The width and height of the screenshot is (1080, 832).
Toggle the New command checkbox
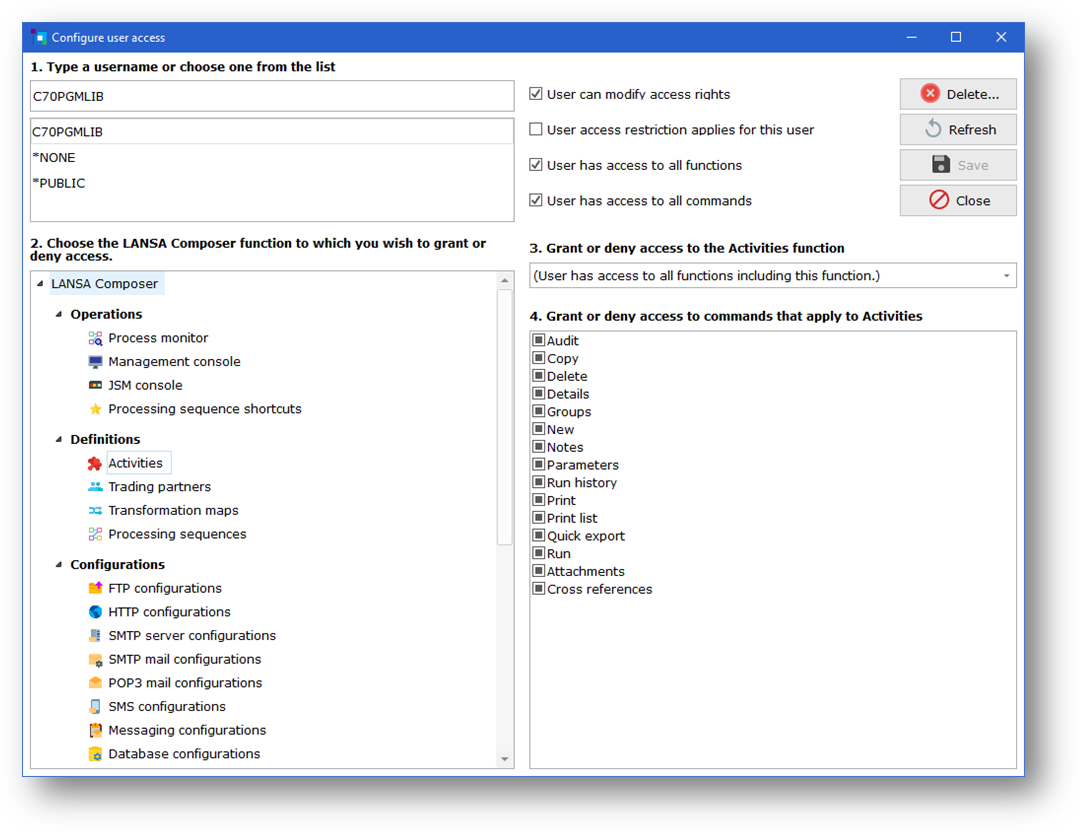click(x=539, y=428)
